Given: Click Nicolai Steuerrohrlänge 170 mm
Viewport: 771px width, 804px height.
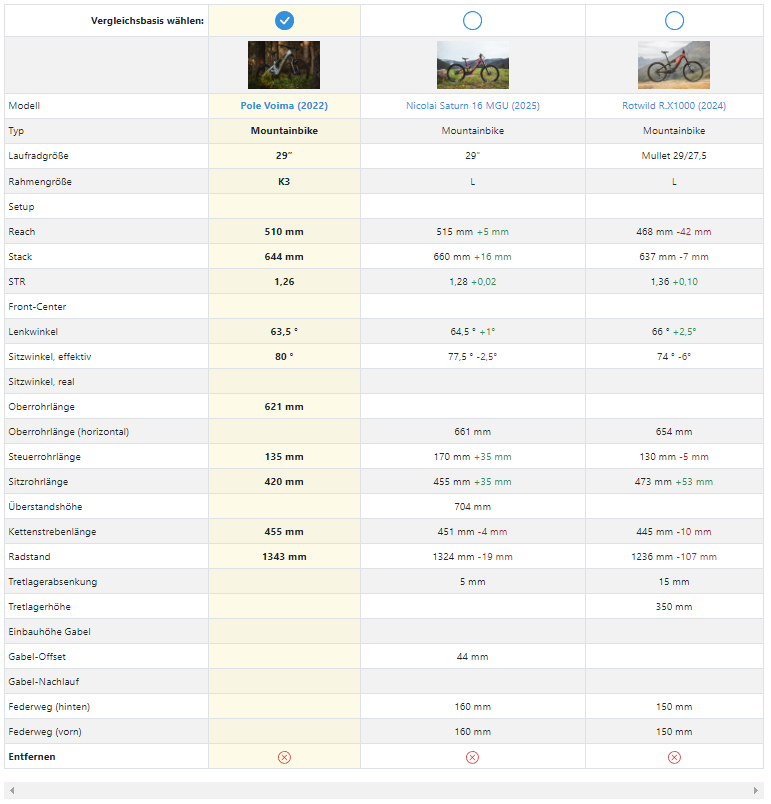Looking at the screenshot, I should (452, 457).
